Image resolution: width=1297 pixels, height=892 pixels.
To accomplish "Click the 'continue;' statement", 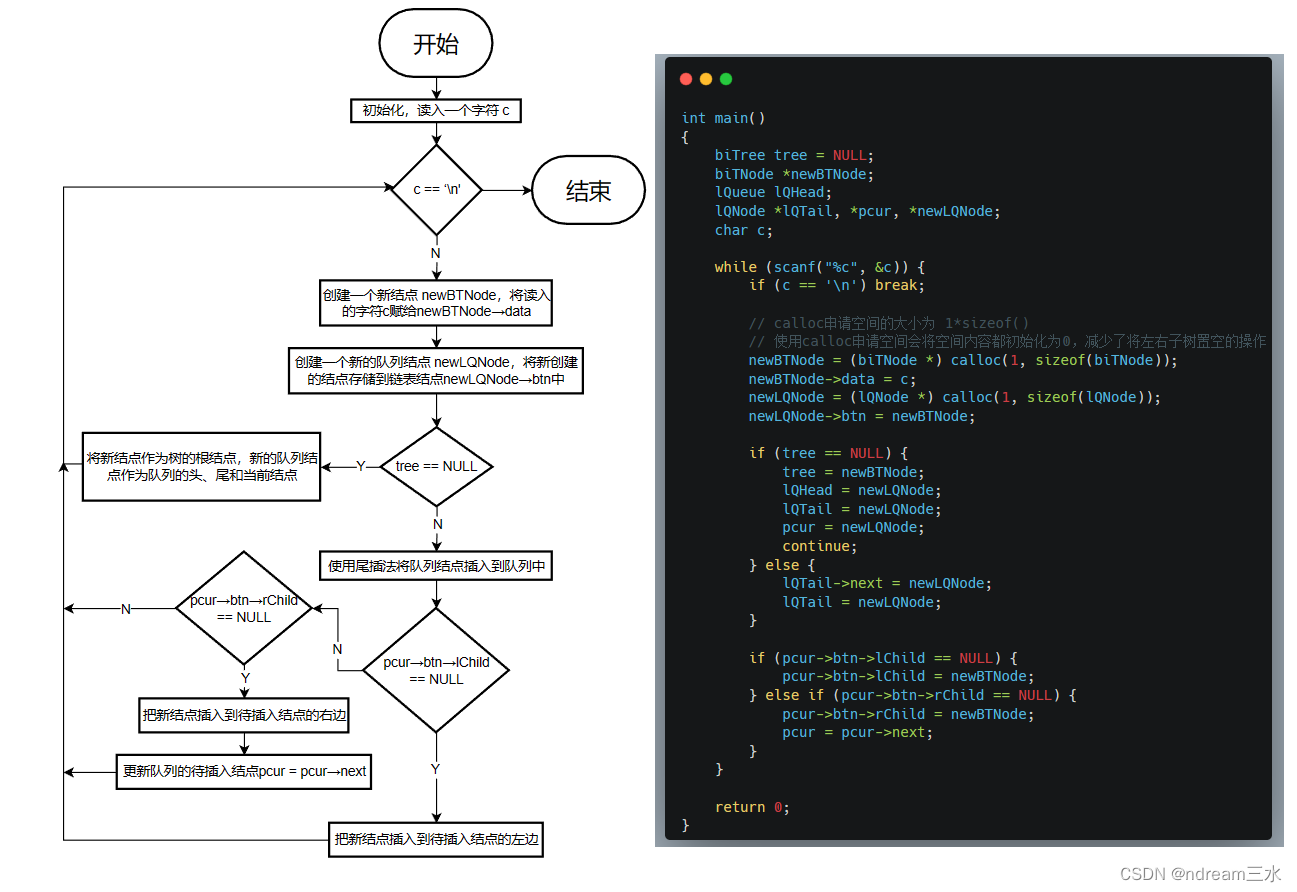I will click(x=819, y=546).
